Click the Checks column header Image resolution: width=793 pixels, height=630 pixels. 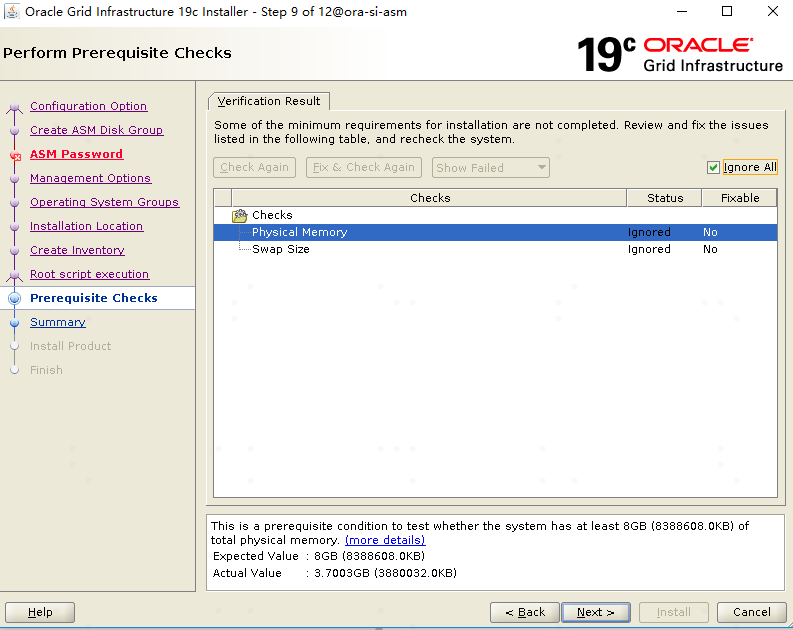[429, 198]
